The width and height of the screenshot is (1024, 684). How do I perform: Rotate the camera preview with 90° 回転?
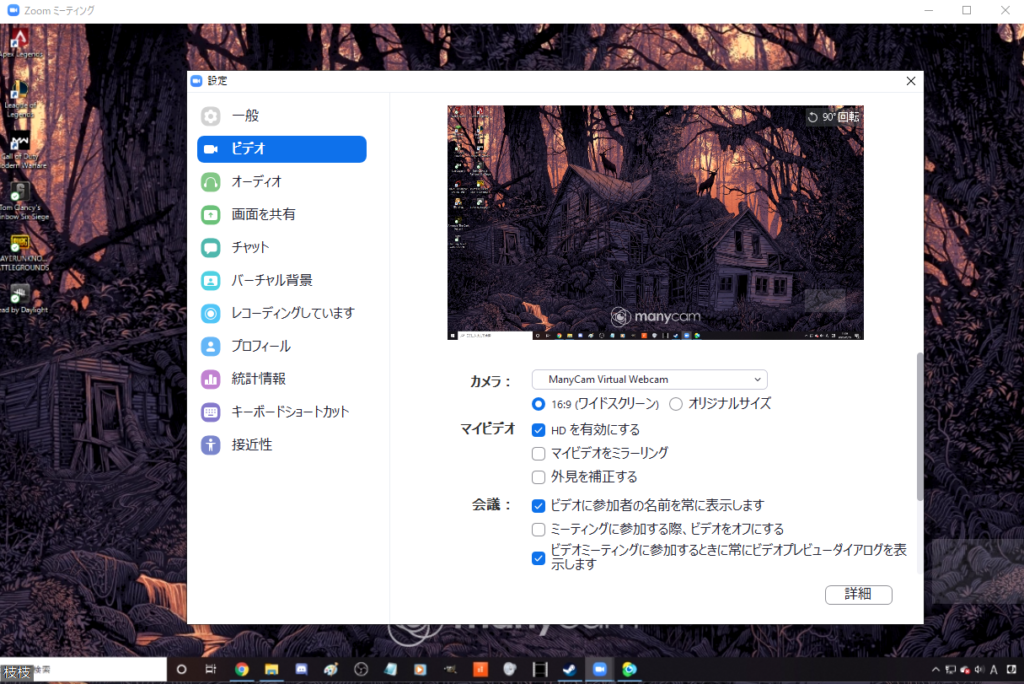(x=833, y=117)
